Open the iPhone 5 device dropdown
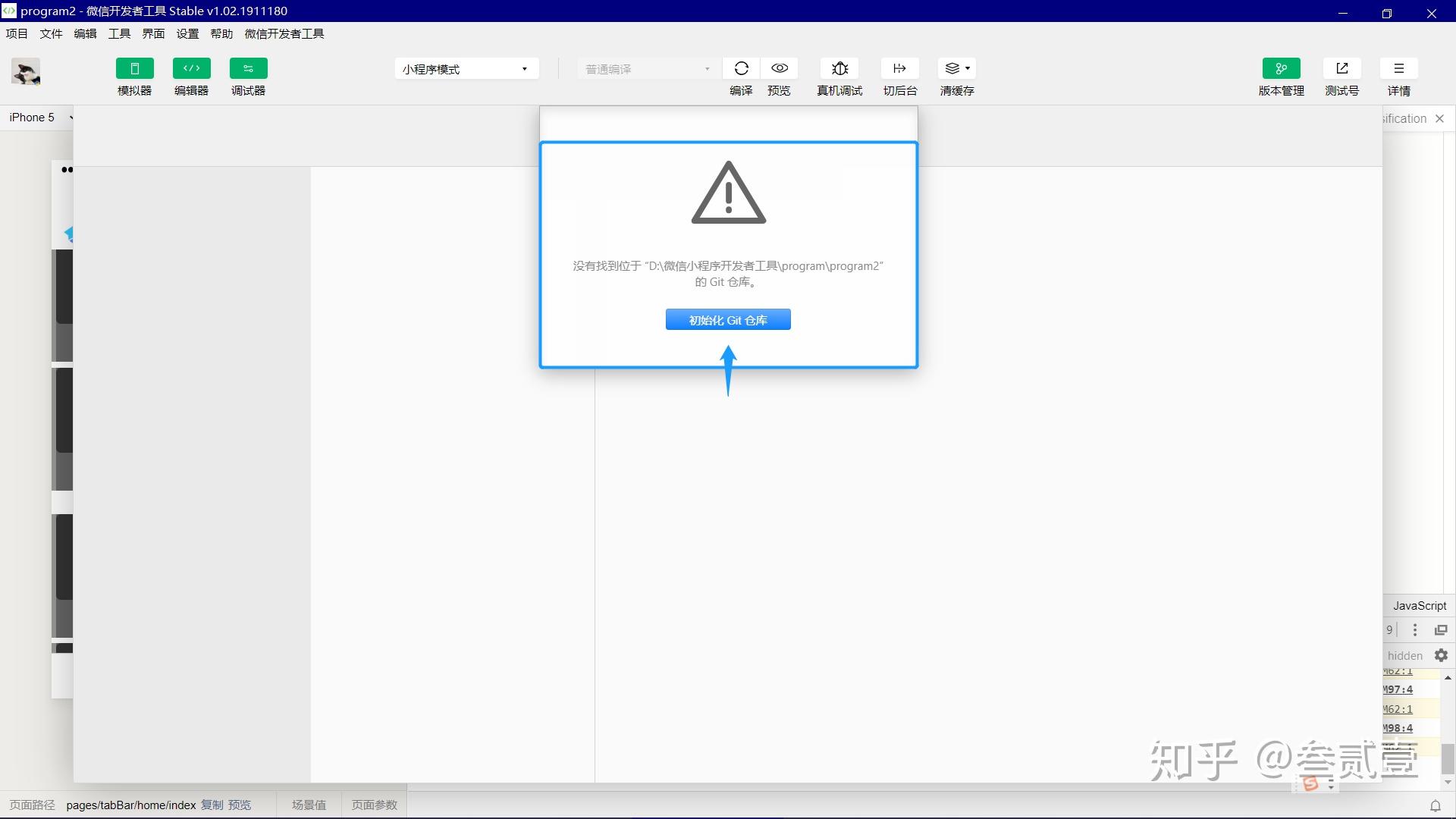Screen dimensions: 1456x819 40,118
